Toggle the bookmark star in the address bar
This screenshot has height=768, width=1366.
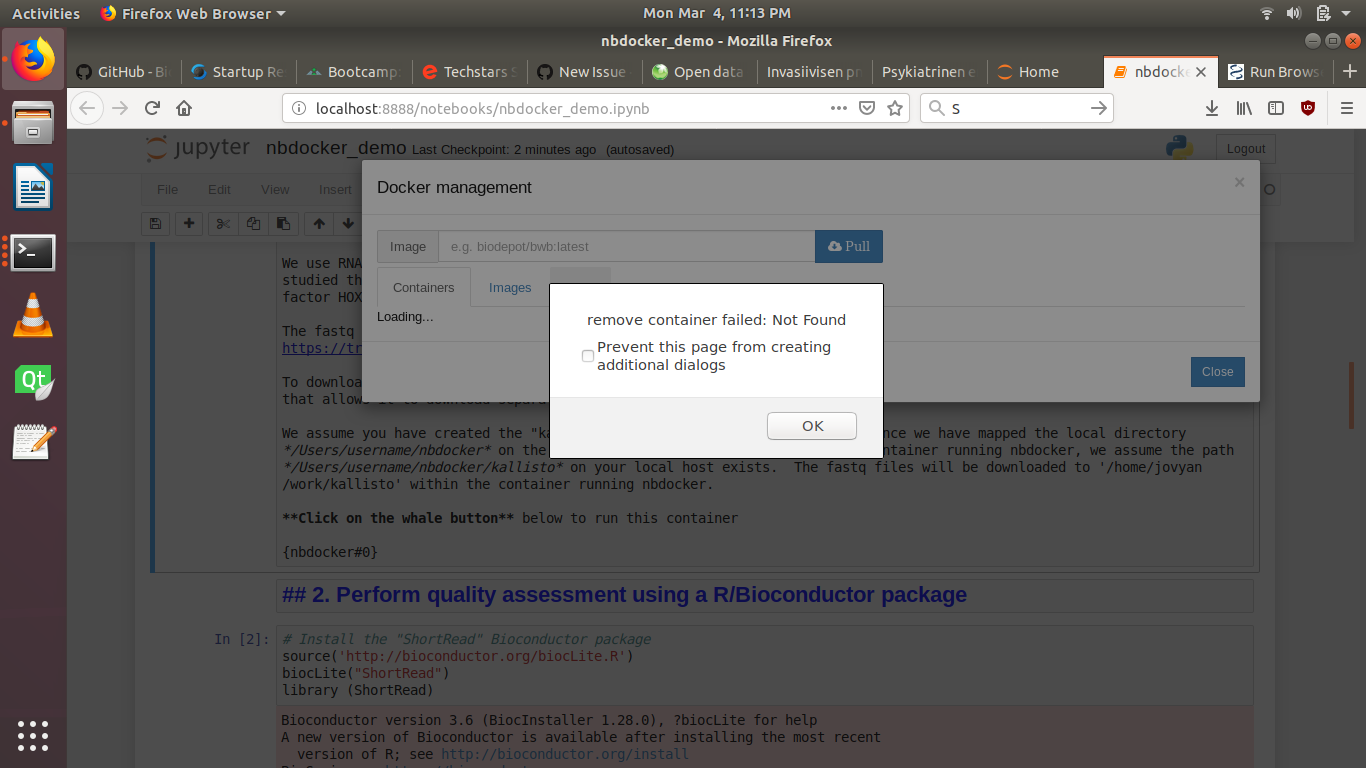(x=894, y=108)
